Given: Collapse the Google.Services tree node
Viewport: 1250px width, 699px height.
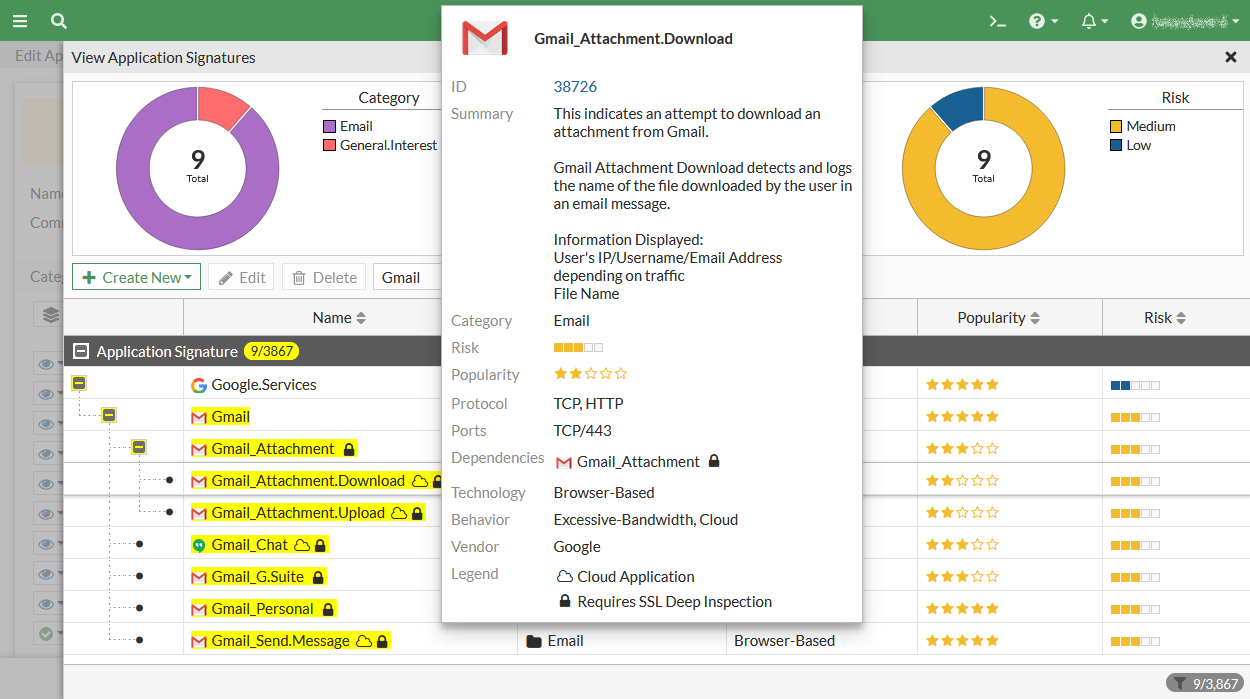Looking at the screenshot, I should tap(79, 383).
